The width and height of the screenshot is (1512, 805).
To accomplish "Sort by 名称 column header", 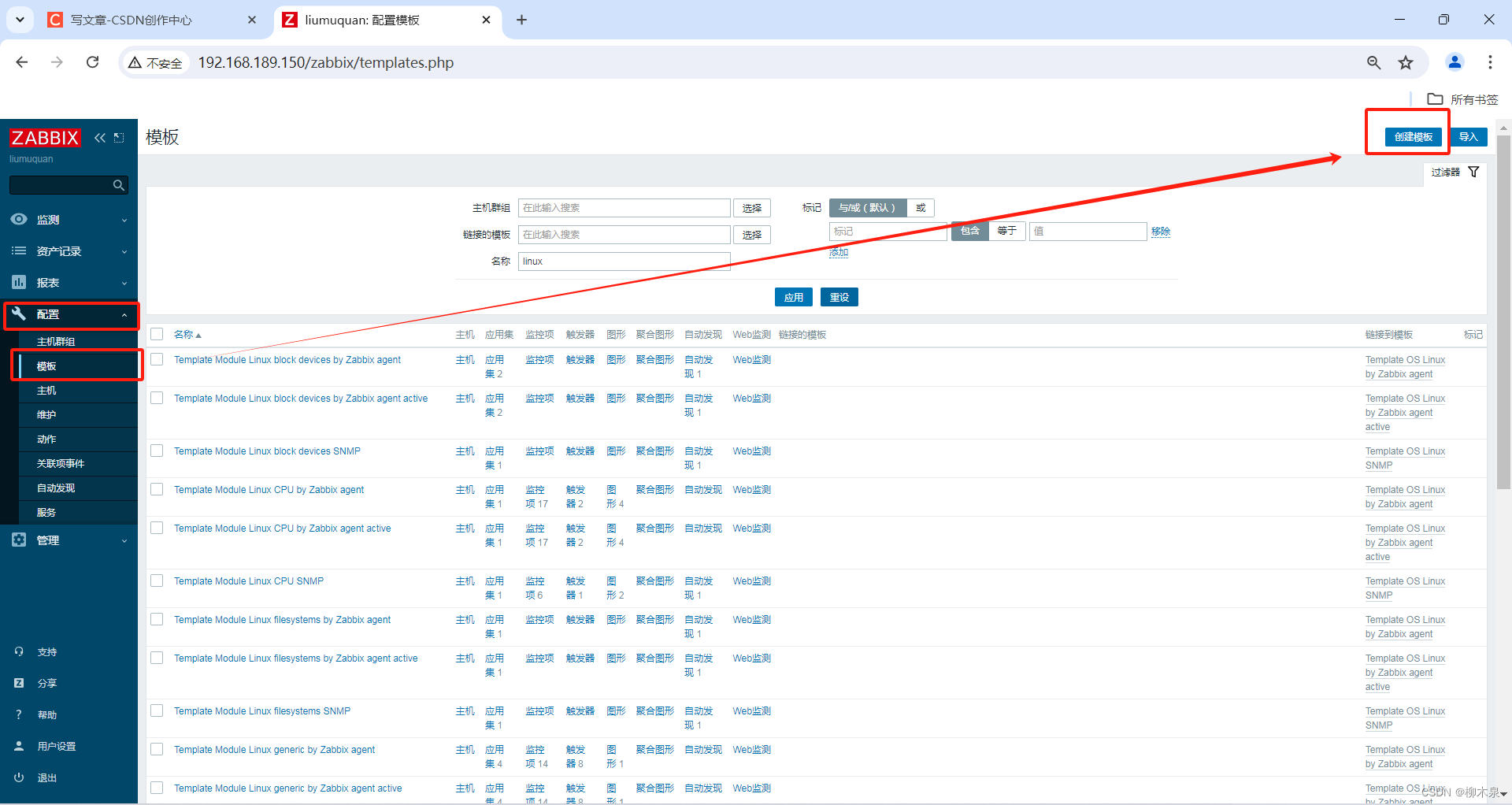I will click(187, 335).
